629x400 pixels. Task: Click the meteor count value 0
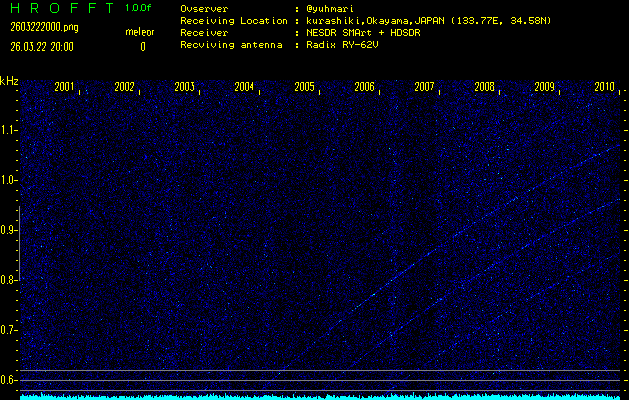[x=142, y=46]
